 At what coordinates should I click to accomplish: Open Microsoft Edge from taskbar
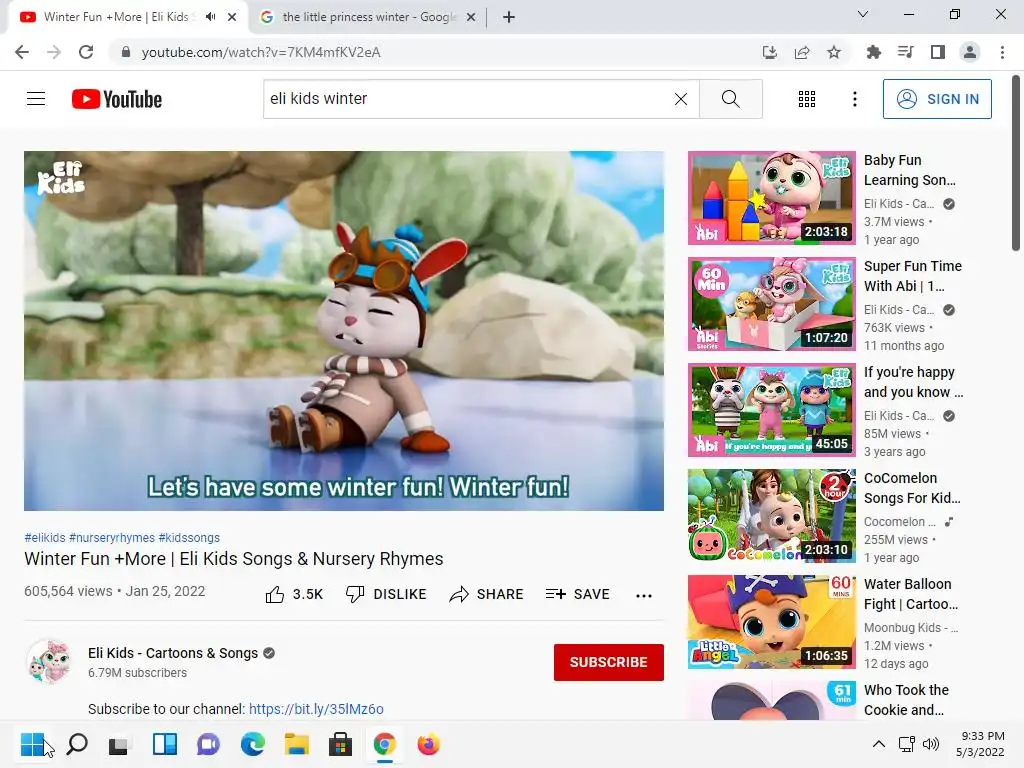click(x=253, y=744)
